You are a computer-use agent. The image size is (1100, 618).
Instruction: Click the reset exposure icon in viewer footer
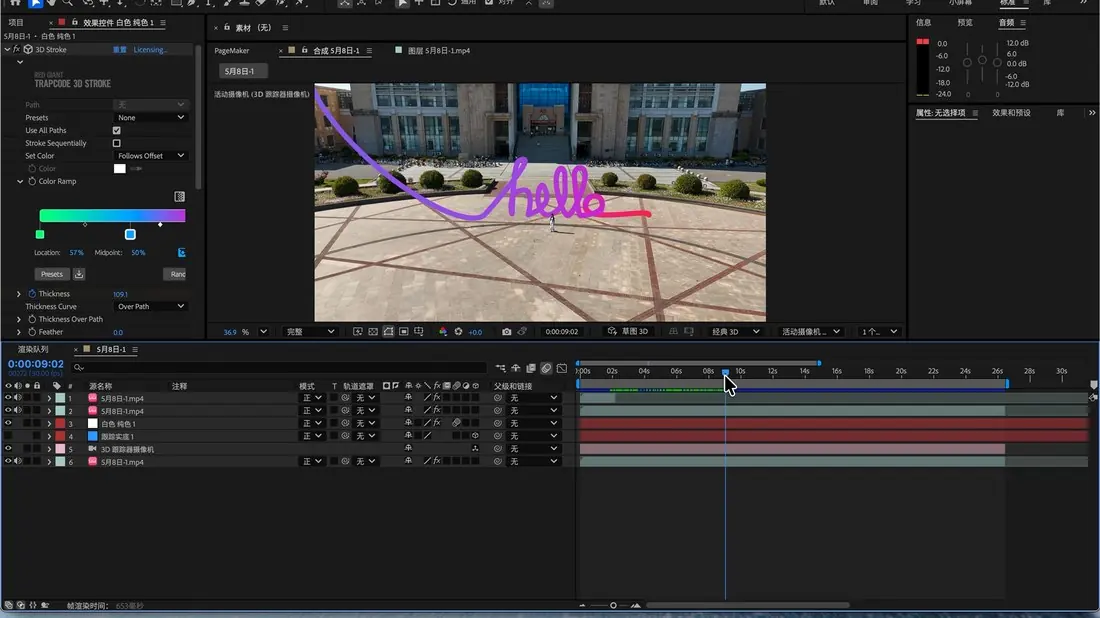click(459, 332)
